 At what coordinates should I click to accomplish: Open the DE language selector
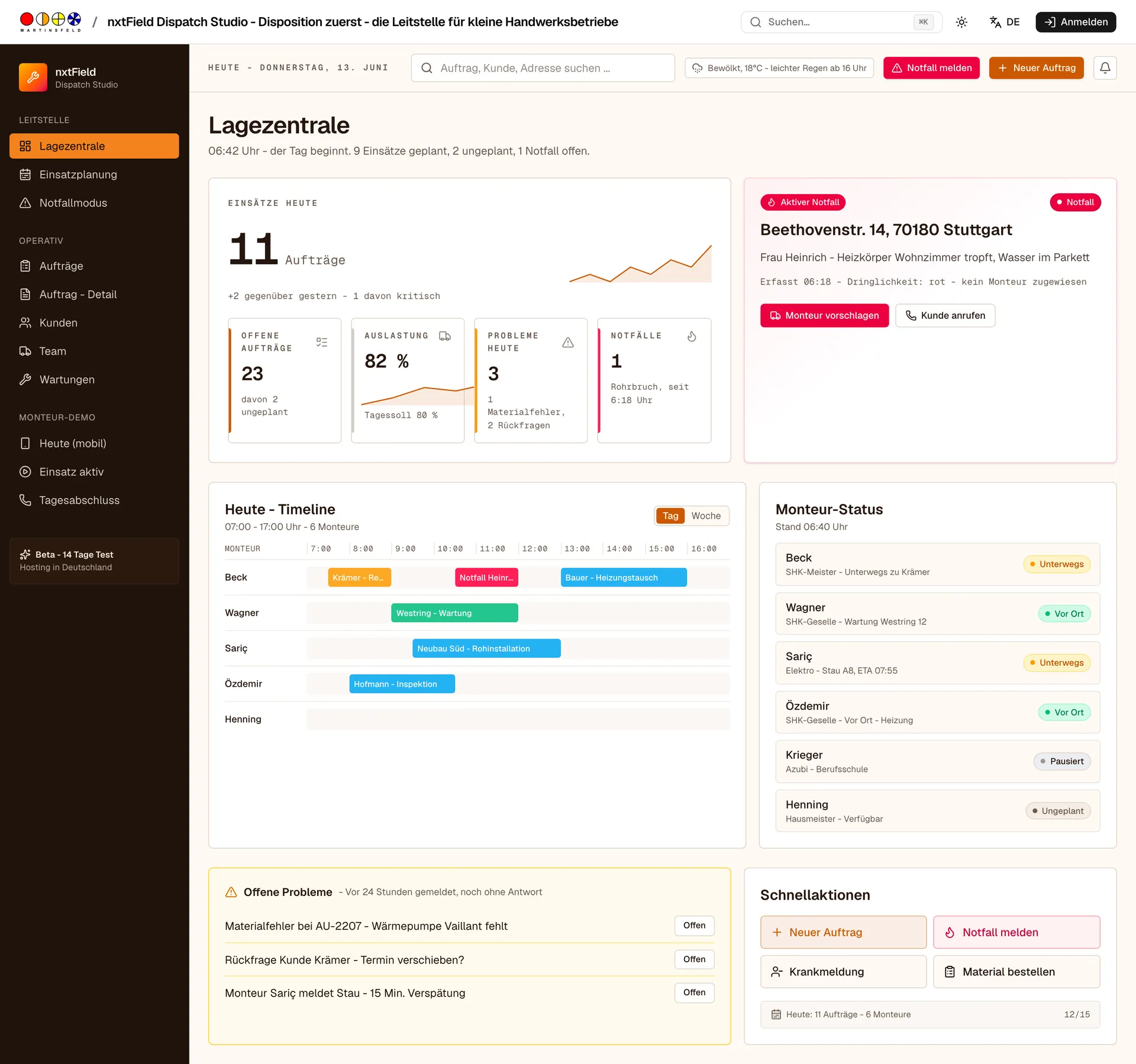[x=1005, y=22]
